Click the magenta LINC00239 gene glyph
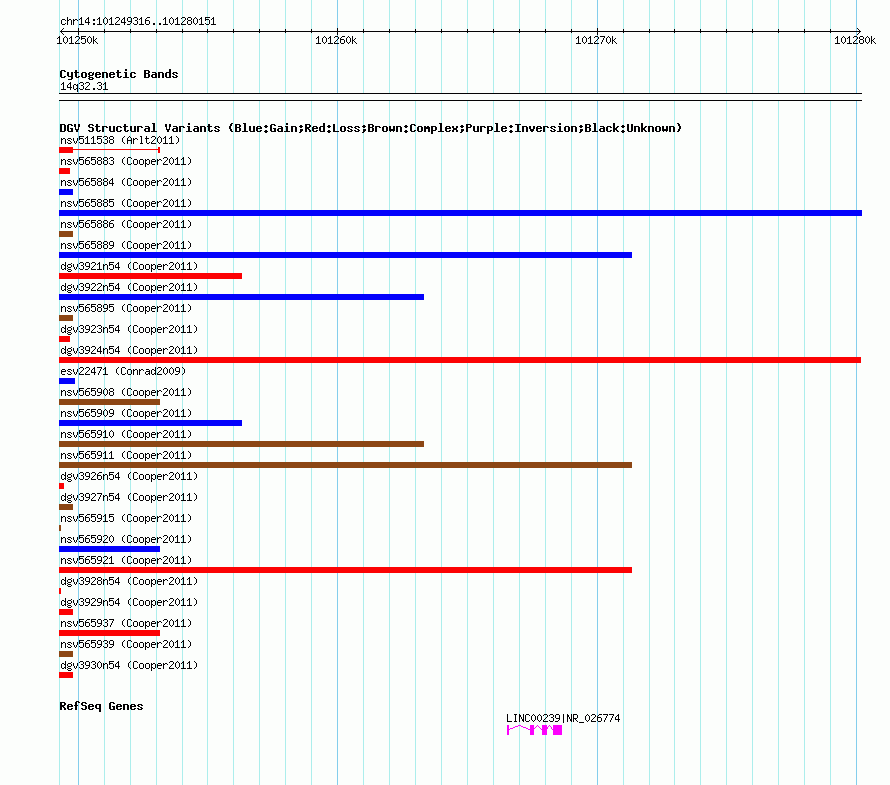The width and height of the screenshot is (890, 785). 534,730
